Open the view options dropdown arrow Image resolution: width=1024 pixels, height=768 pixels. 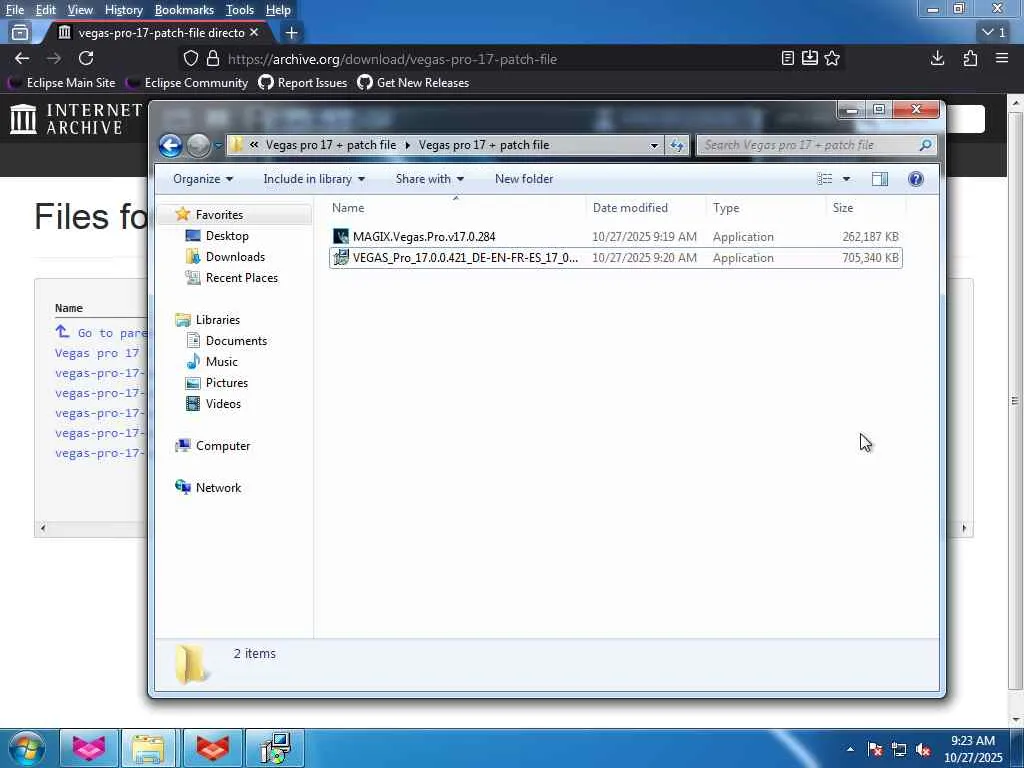tap(846, 179)
